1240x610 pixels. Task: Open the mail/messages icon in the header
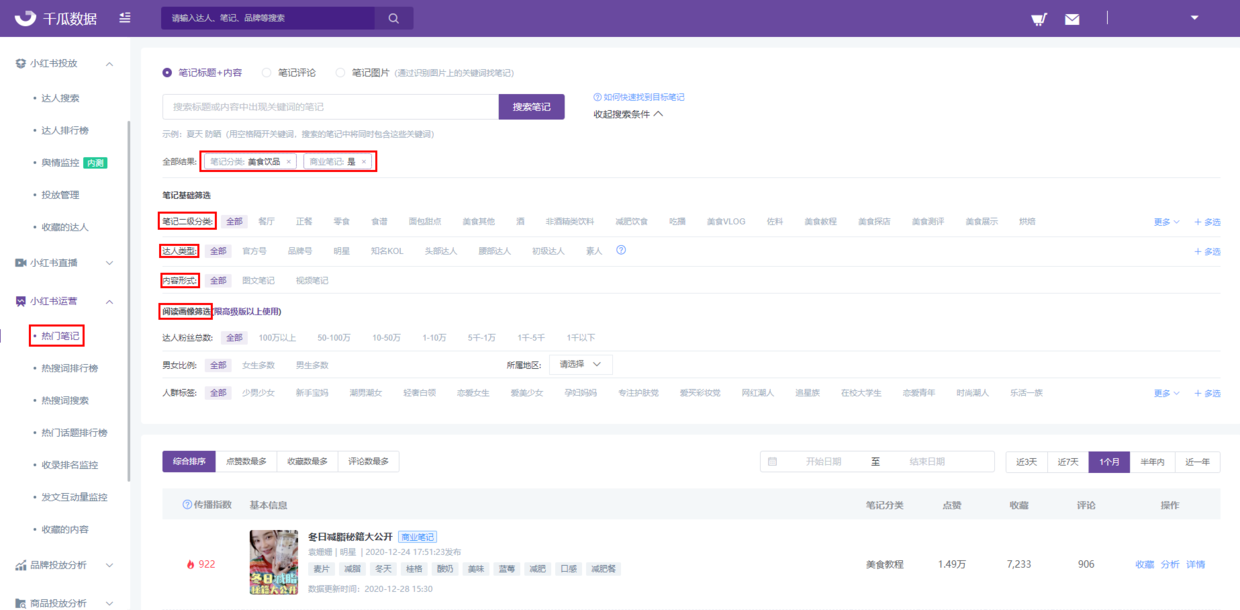click(x=1072, y=18)
